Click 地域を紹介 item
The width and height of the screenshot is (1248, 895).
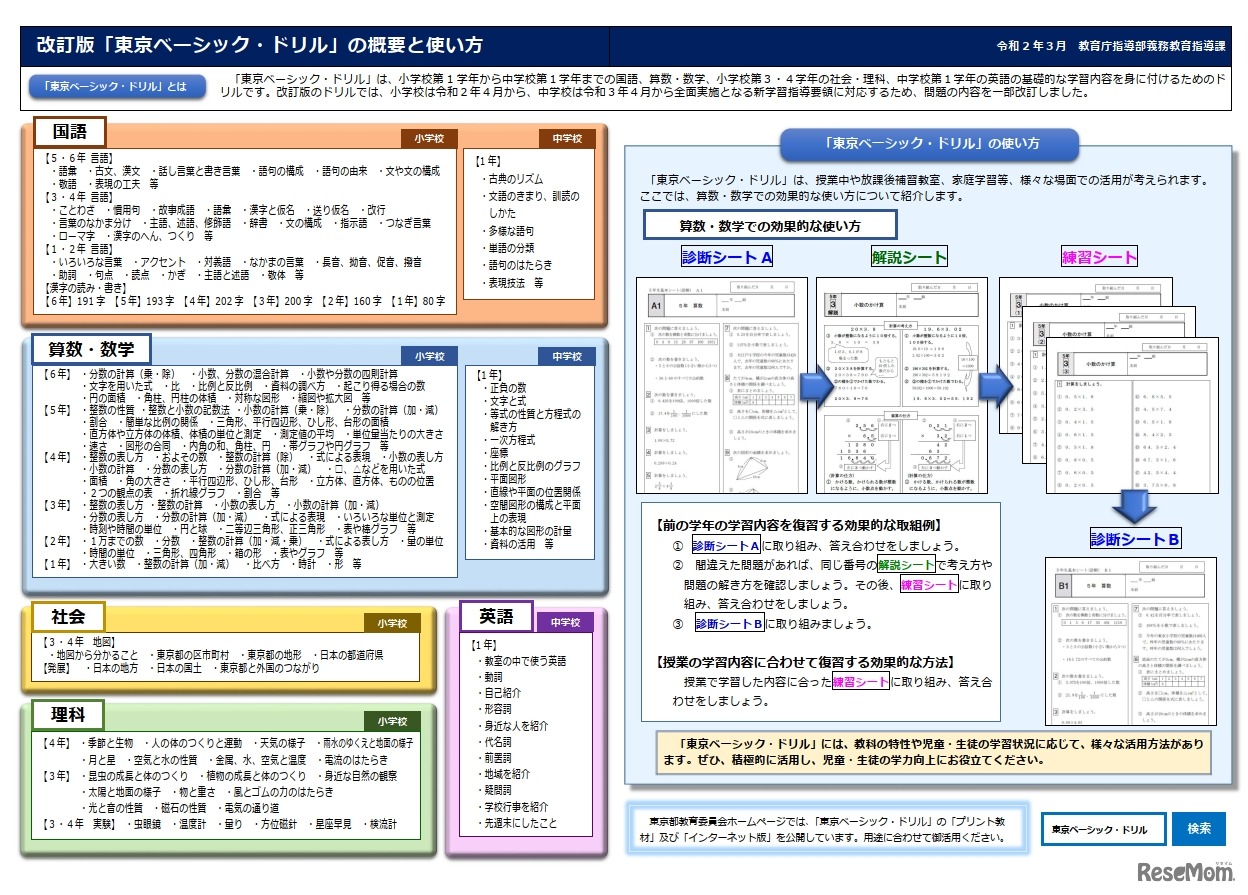(509, 774)
